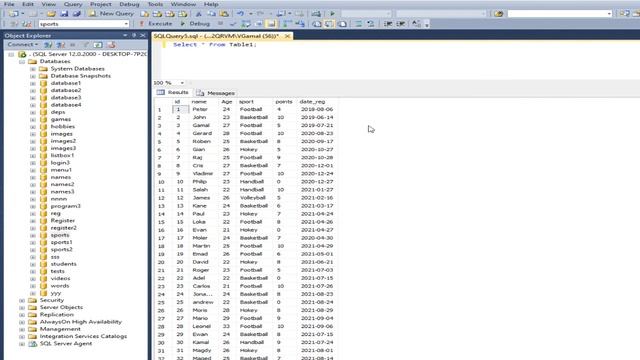Open the Find combo box dropdown arrow
Screen dimensions: 640x360
pos(609,13)
